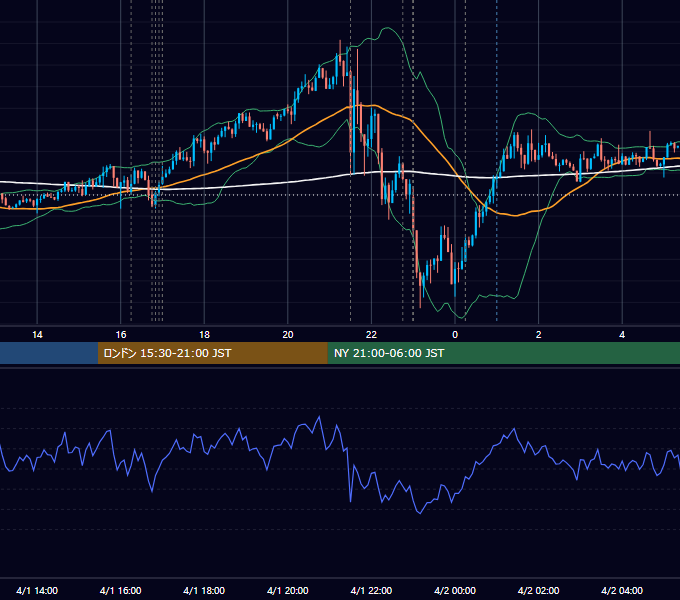
Task: Click the 16 hour axis label
Action: (x=121, y=335)
